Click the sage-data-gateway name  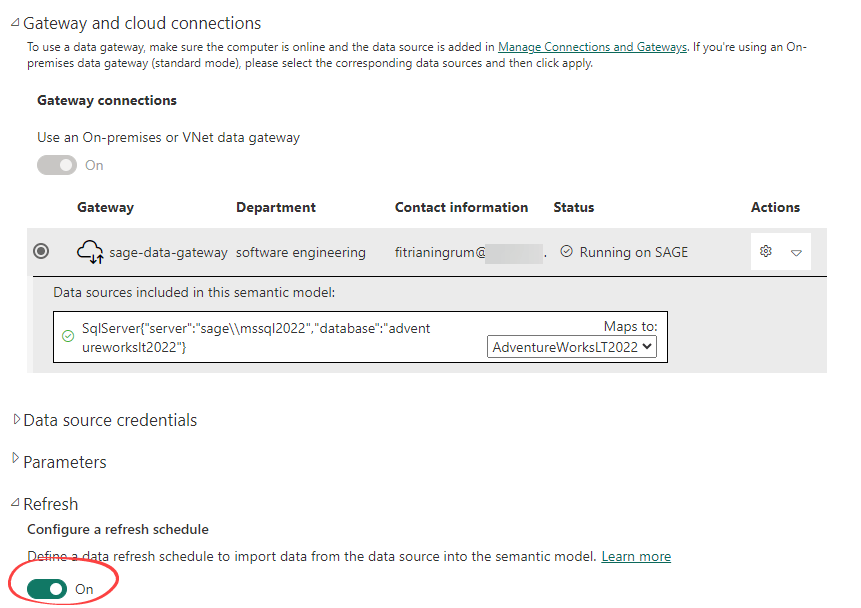pyautogui.click(x=168, y=253)
